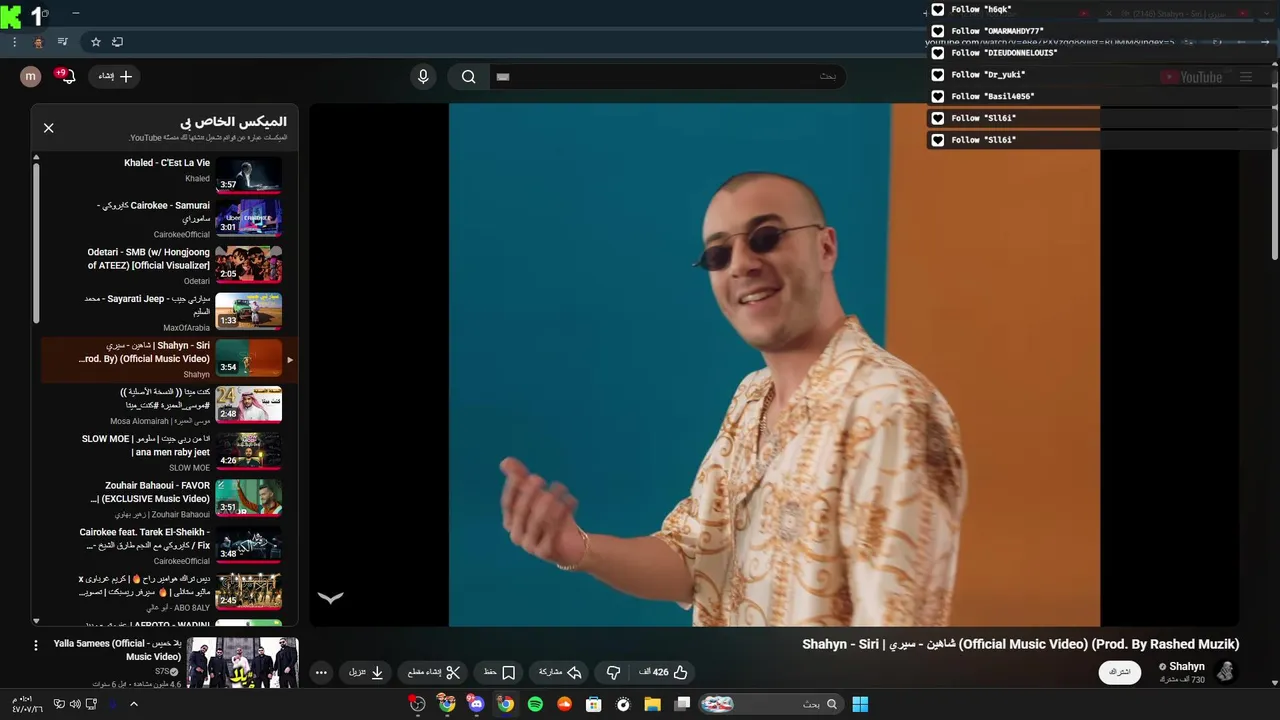Open options menu for Yalla 5amees video
Viewport: 1280px width, 720px height.
[x=36, y=645]
